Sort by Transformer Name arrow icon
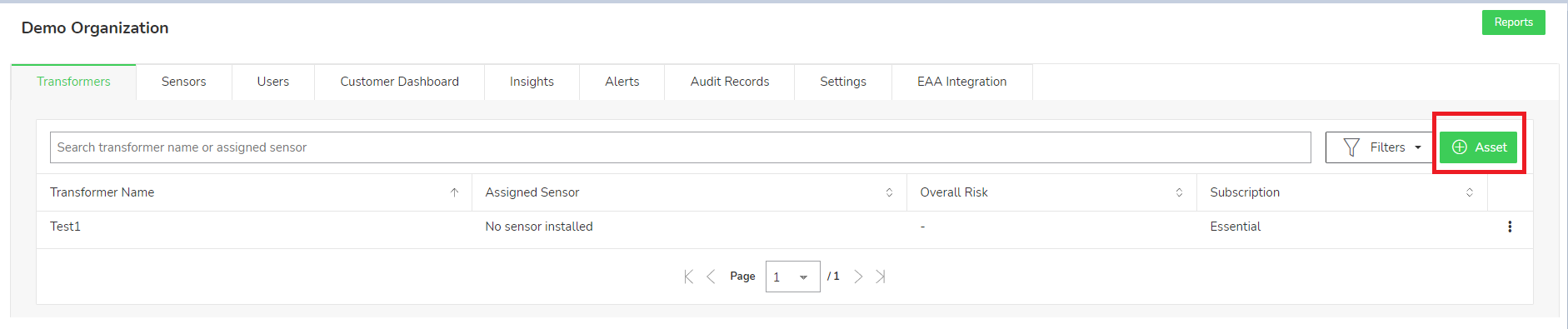 [454, 192]
